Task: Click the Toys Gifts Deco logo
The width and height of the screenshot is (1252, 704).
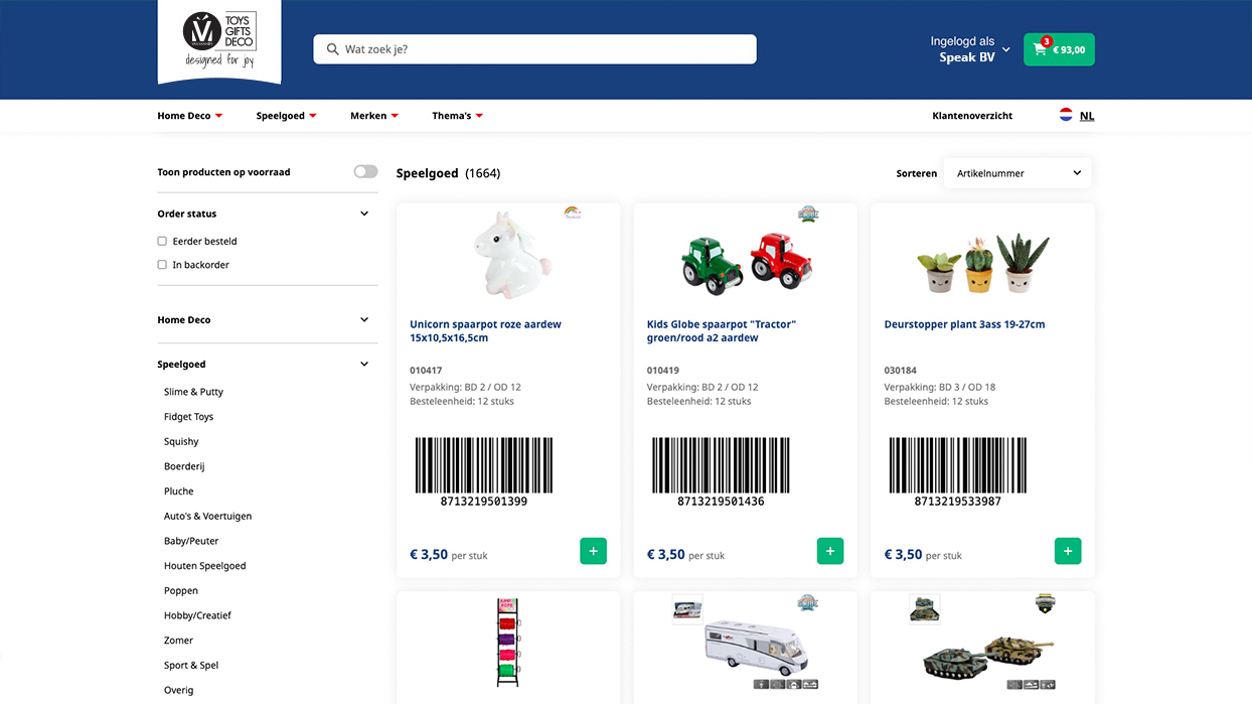Action: tap(220, 40)
